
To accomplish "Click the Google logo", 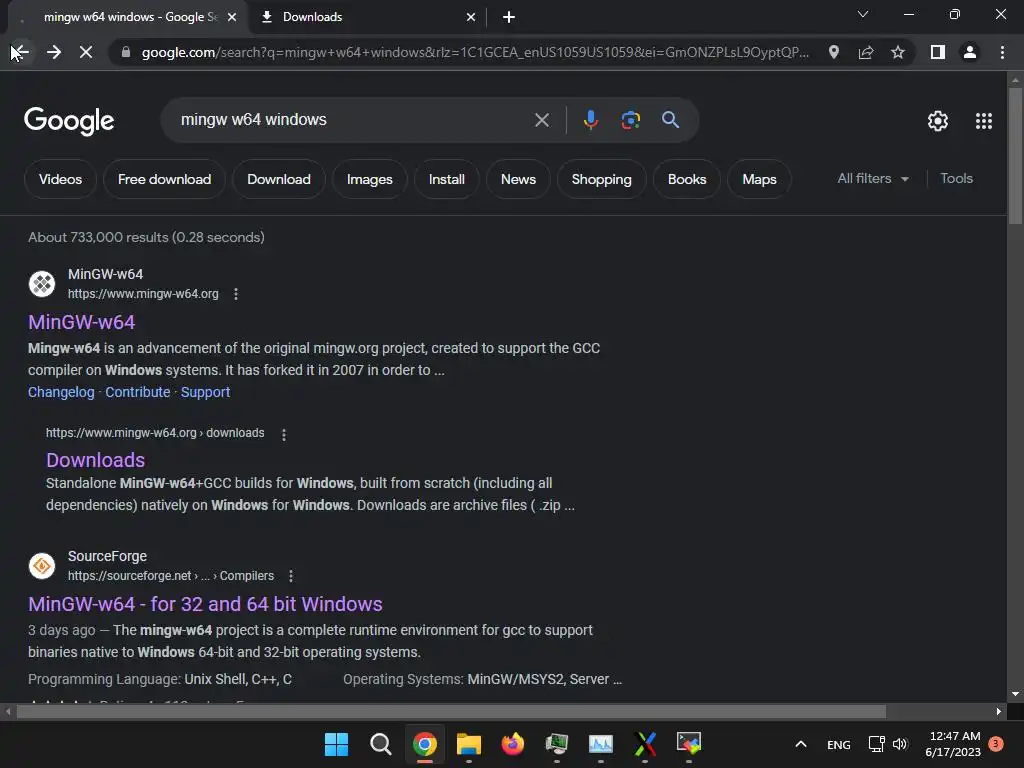I will pos(69,121).
